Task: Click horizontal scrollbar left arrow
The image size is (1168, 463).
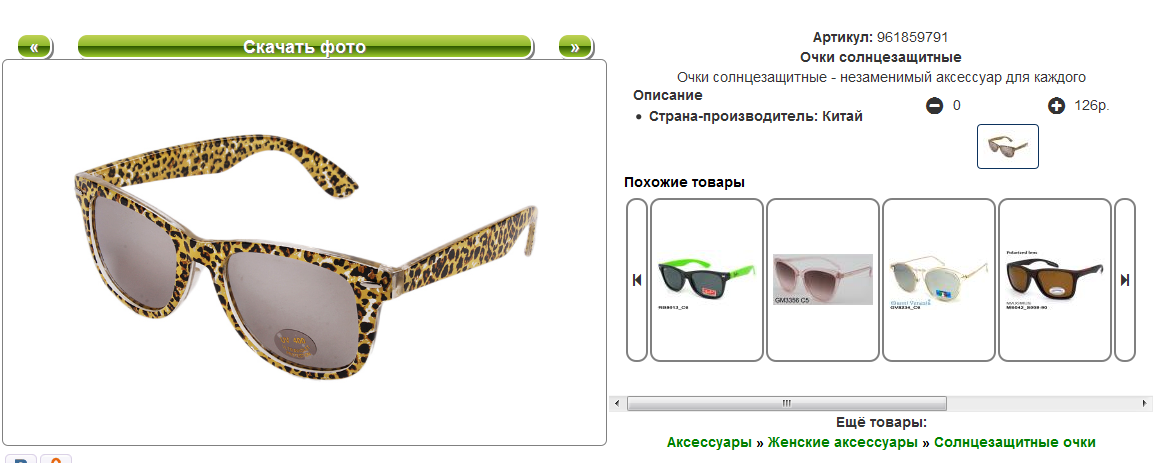Action: tap(616, 403)
